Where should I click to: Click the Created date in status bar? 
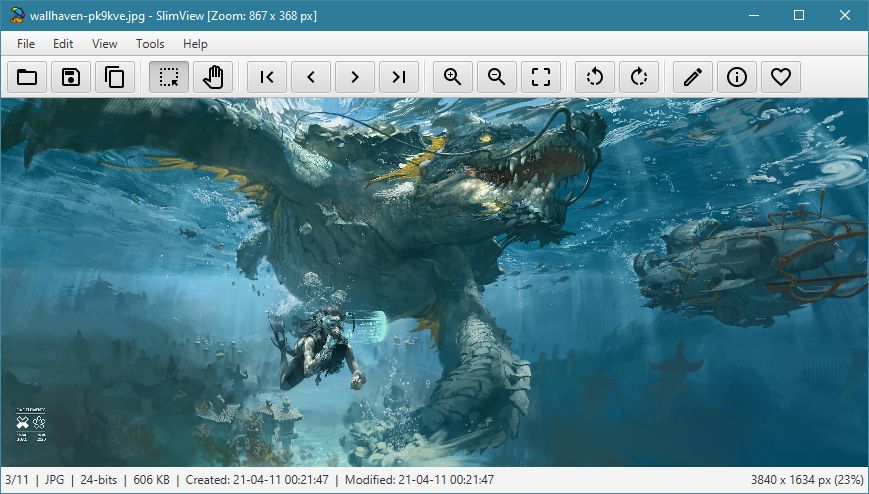(257, 480)
